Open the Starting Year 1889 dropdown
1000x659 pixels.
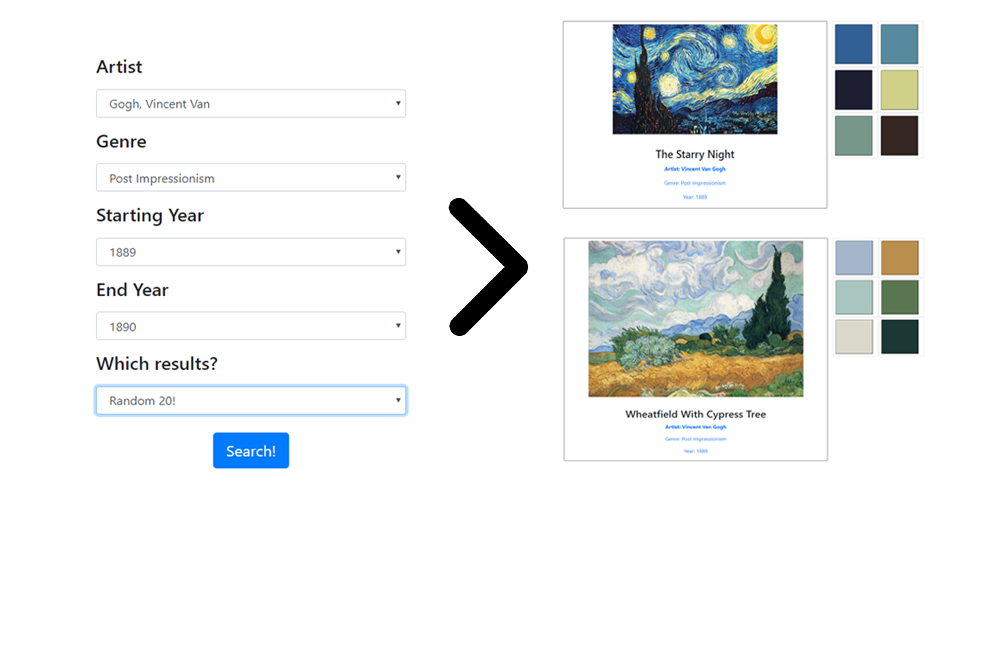pos(251,252)
